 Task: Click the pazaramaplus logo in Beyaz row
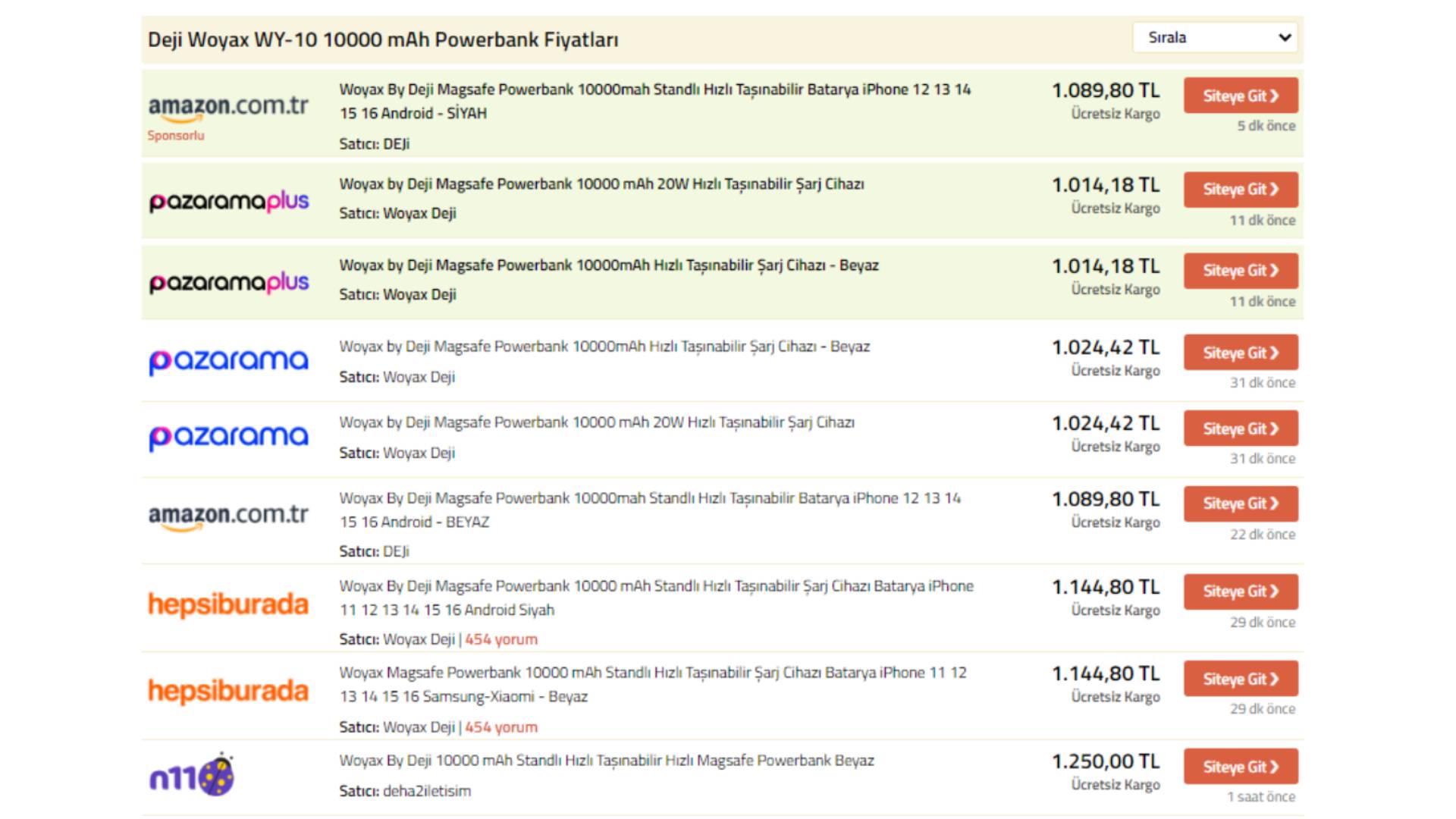[x=229, y=282]
